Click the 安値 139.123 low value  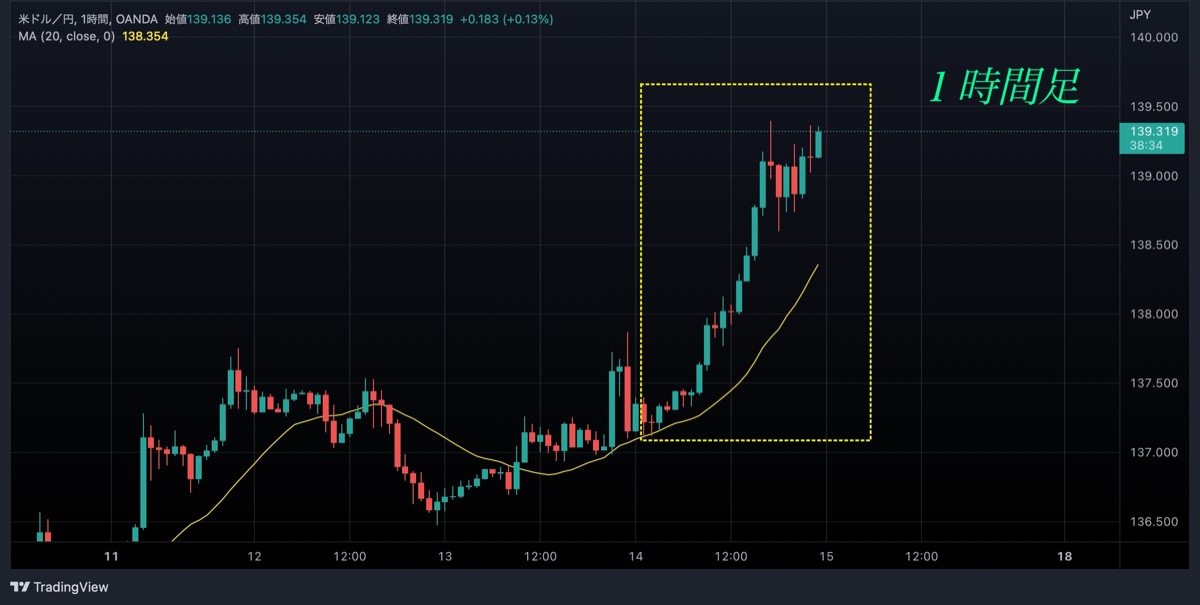(x=346, y=19)
